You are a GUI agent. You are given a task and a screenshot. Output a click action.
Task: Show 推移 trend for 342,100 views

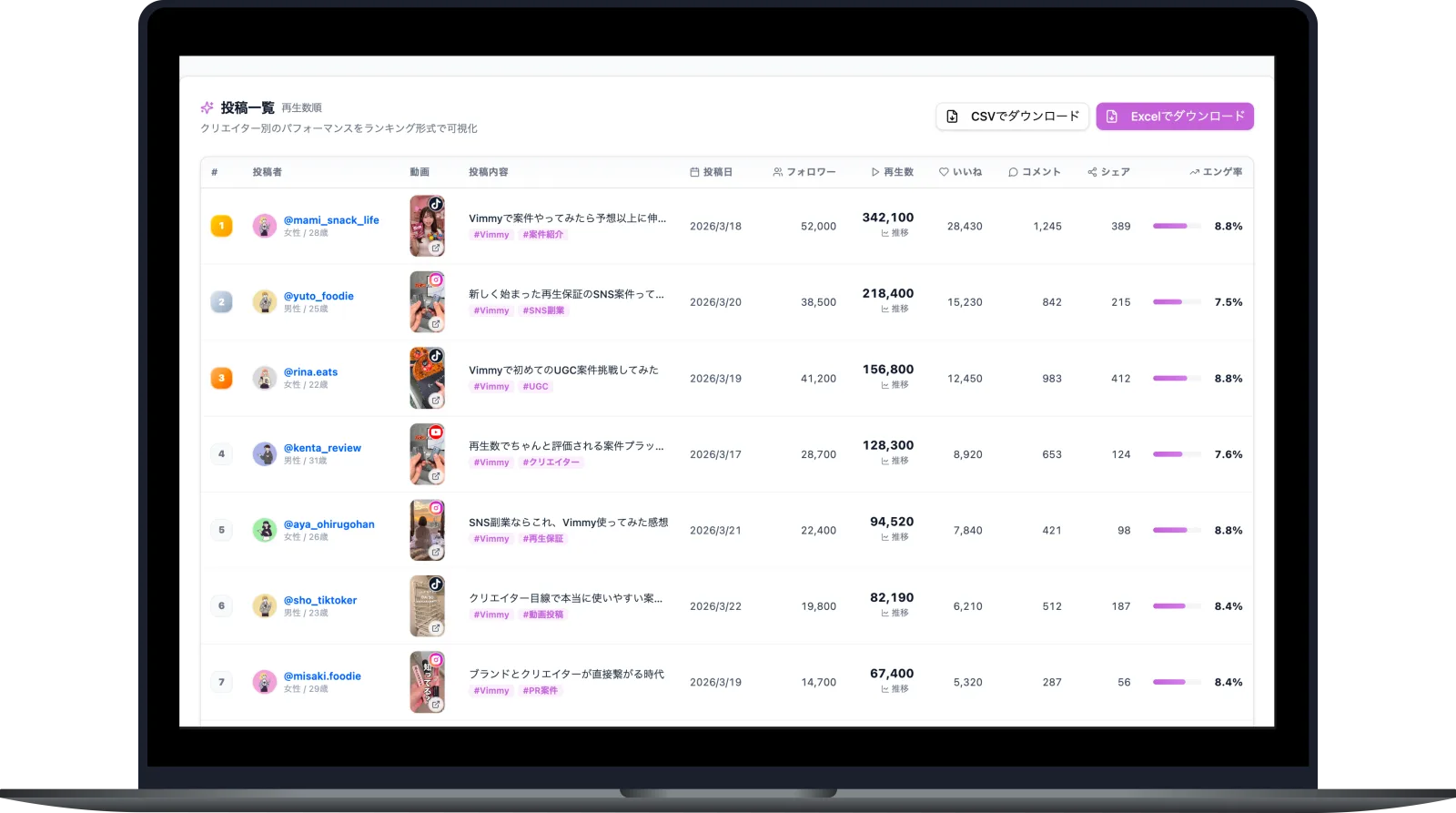coord(895,233)
